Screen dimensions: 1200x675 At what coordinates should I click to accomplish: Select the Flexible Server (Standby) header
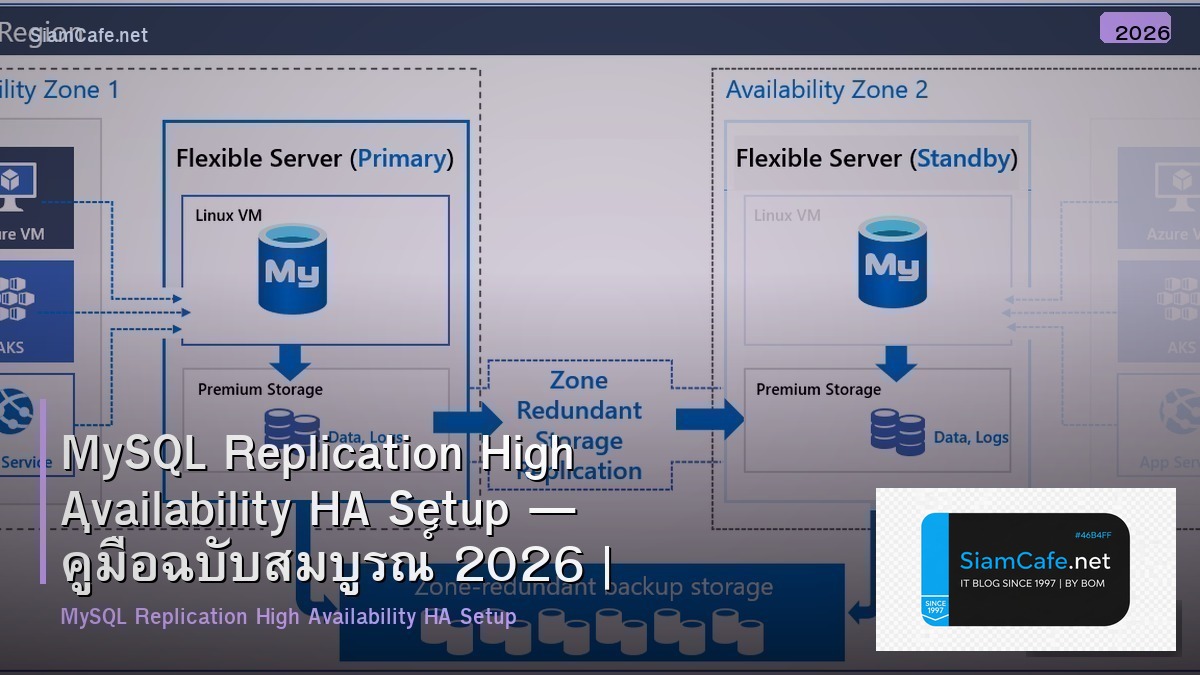click(x=875, y=158)
